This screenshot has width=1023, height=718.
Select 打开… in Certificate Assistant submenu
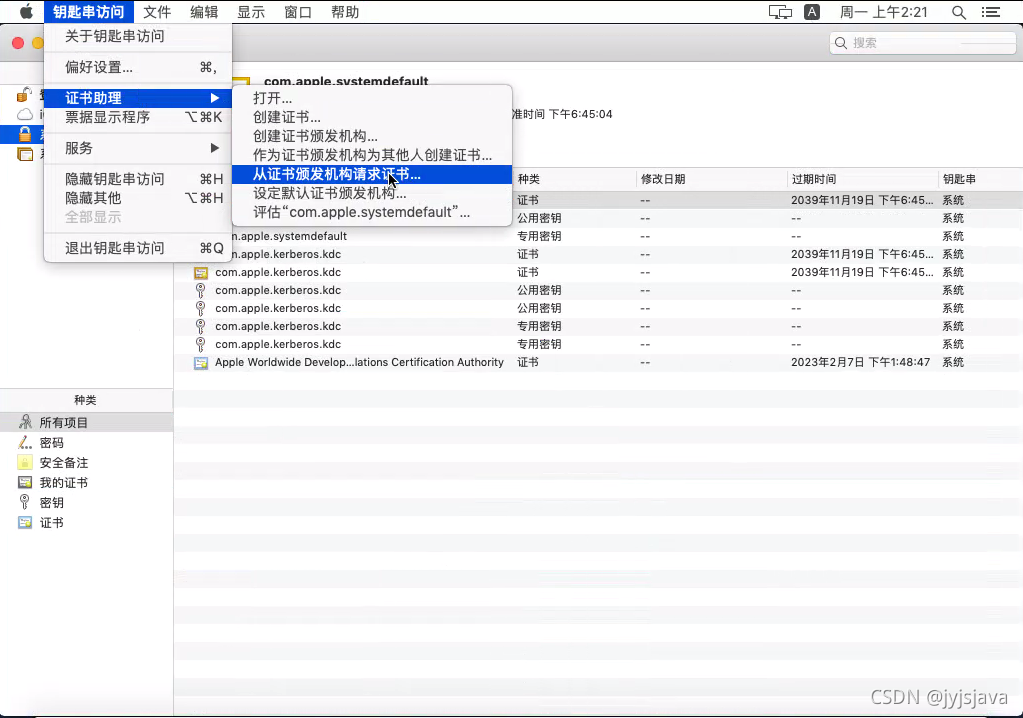tap(372, 98)
